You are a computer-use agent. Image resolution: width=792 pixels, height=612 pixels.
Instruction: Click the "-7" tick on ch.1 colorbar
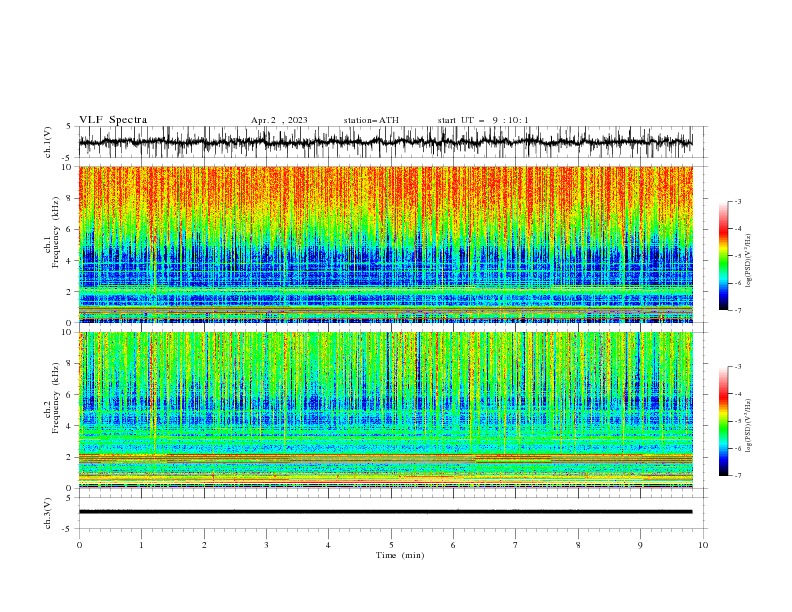pyautogui.click(x=737, y=310)
